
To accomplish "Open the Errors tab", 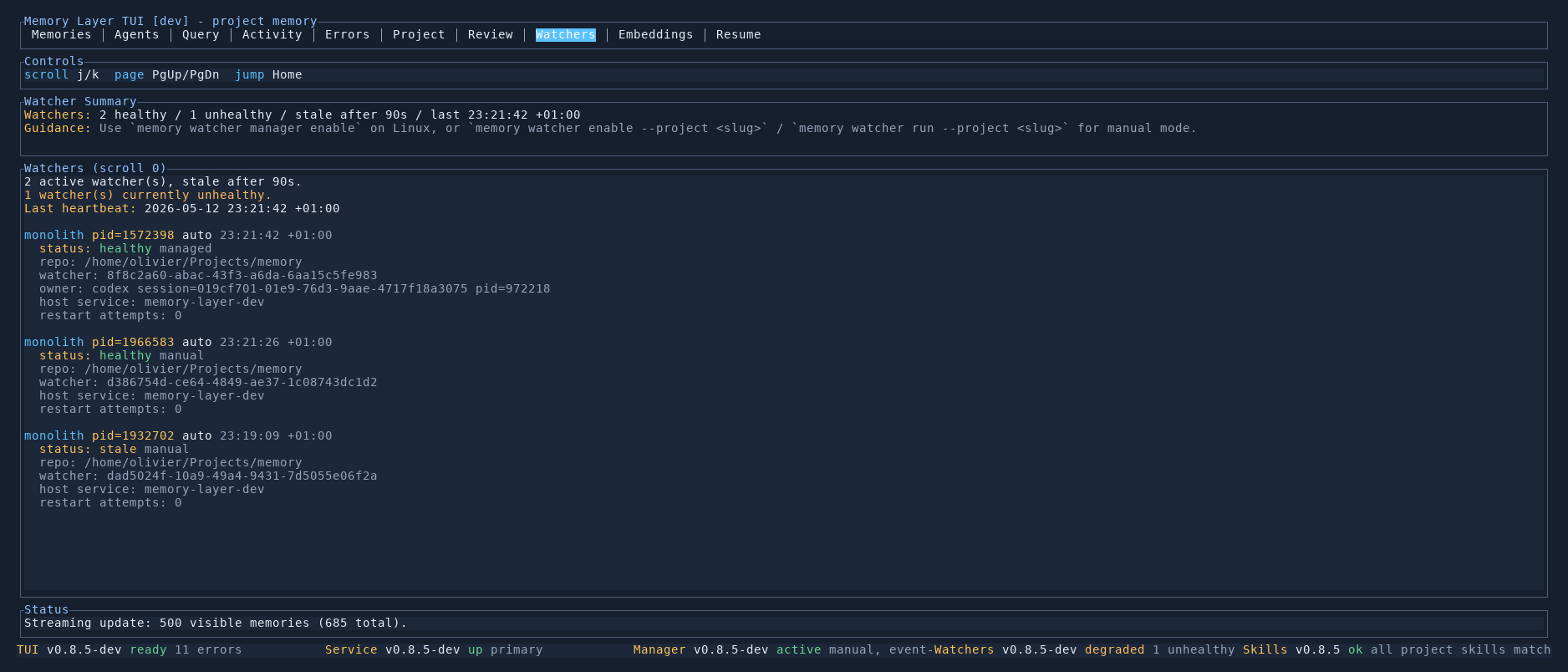I will pyautogui.click(x=347, y=34).
